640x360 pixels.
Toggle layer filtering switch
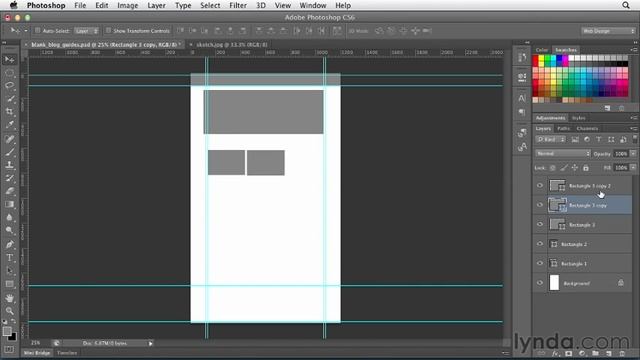(x=635, y=139)
